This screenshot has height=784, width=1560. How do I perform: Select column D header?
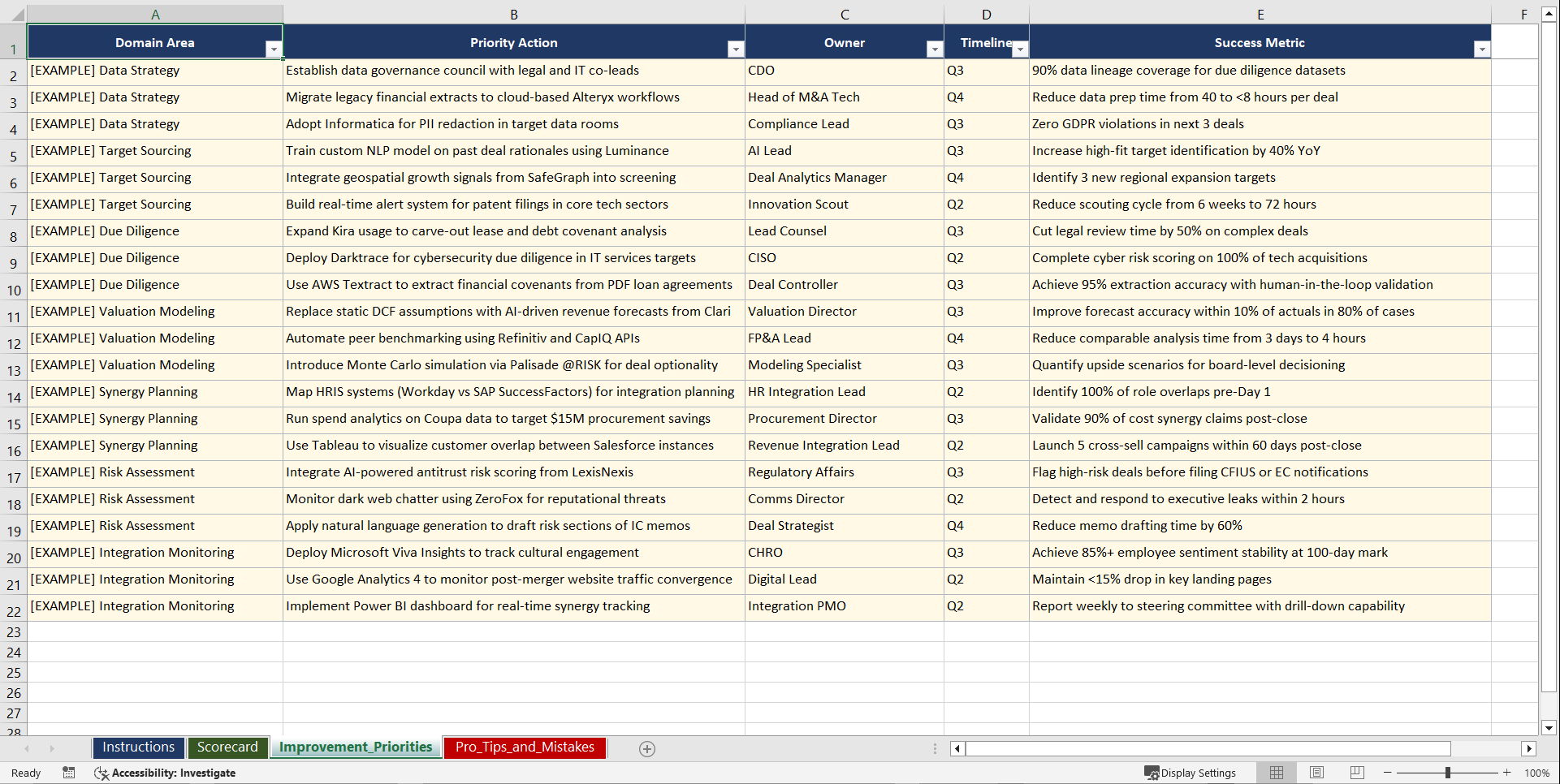tap(986, 14)
